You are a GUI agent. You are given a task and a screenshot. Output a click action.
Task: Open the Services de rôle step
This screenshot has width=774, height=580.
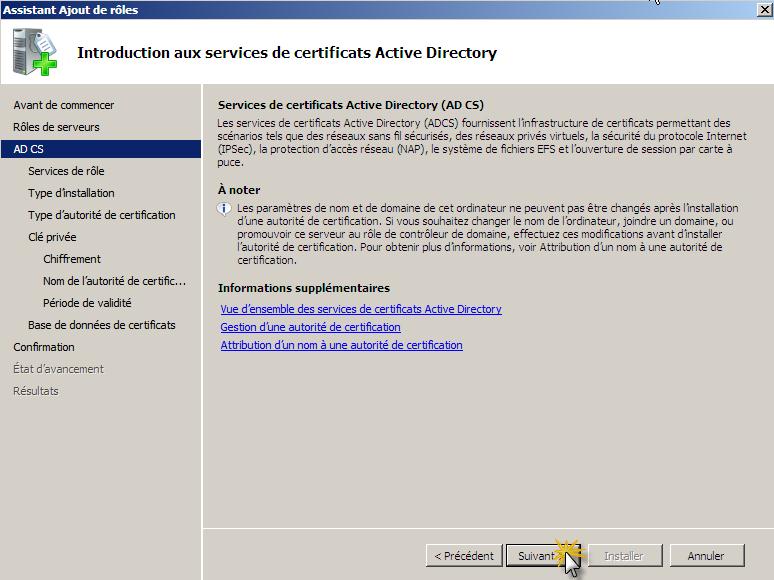[66, 171]
